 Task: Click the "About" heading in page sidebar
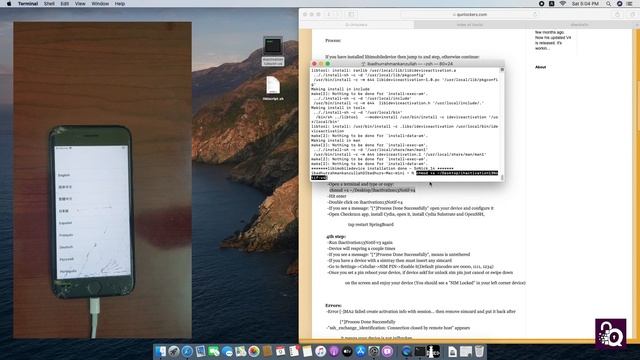540,67
